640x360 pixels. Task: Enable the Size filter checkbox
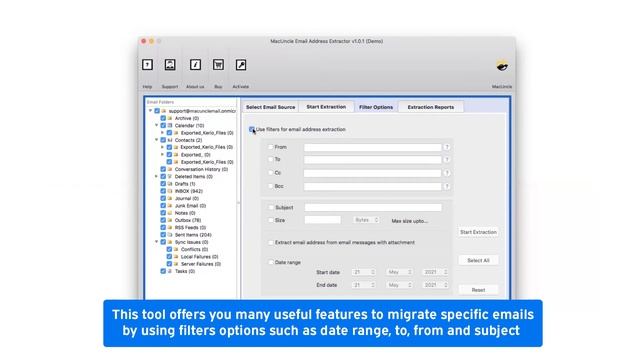click(x=271, y=220)
